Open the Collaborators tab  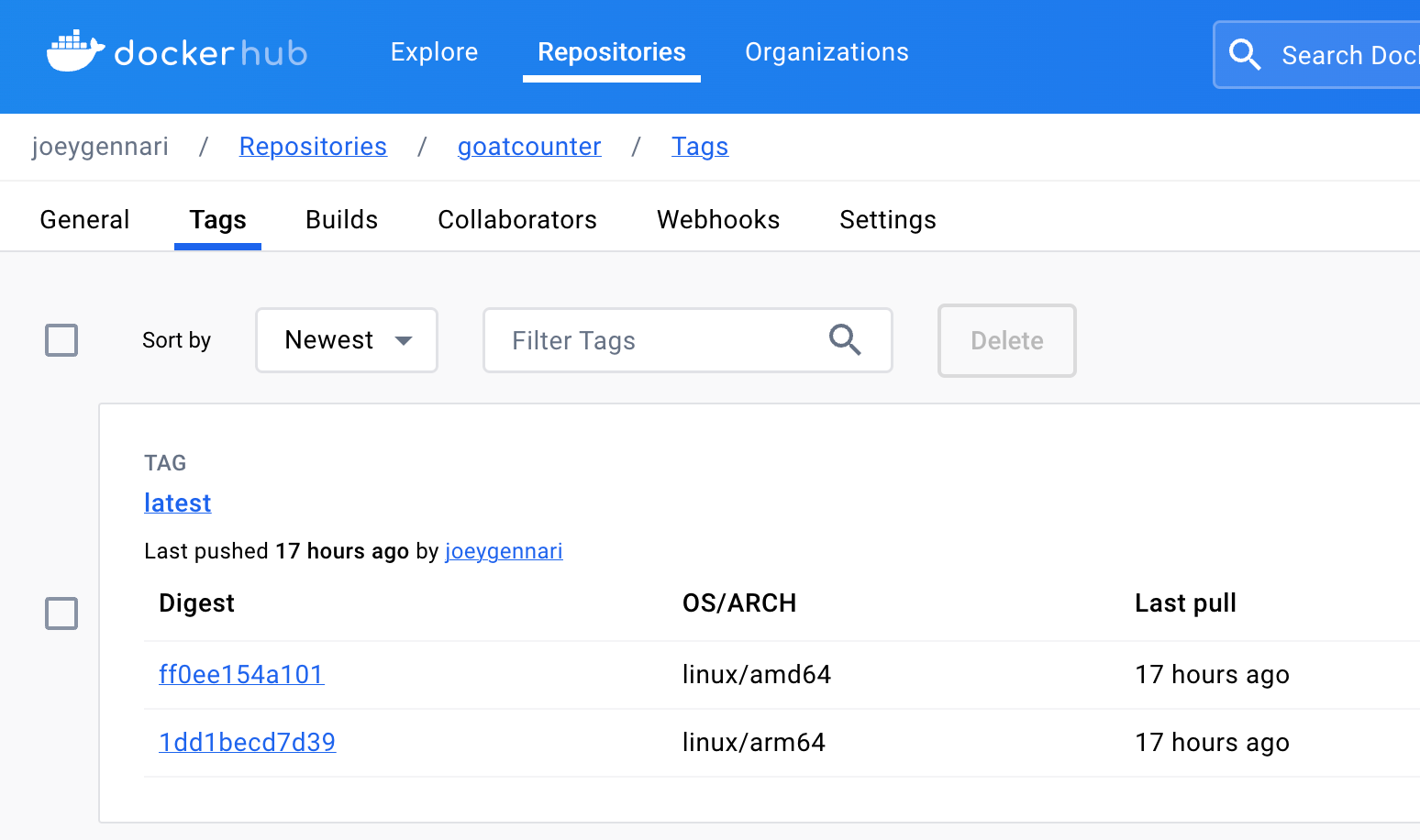[x=517, y=220]
